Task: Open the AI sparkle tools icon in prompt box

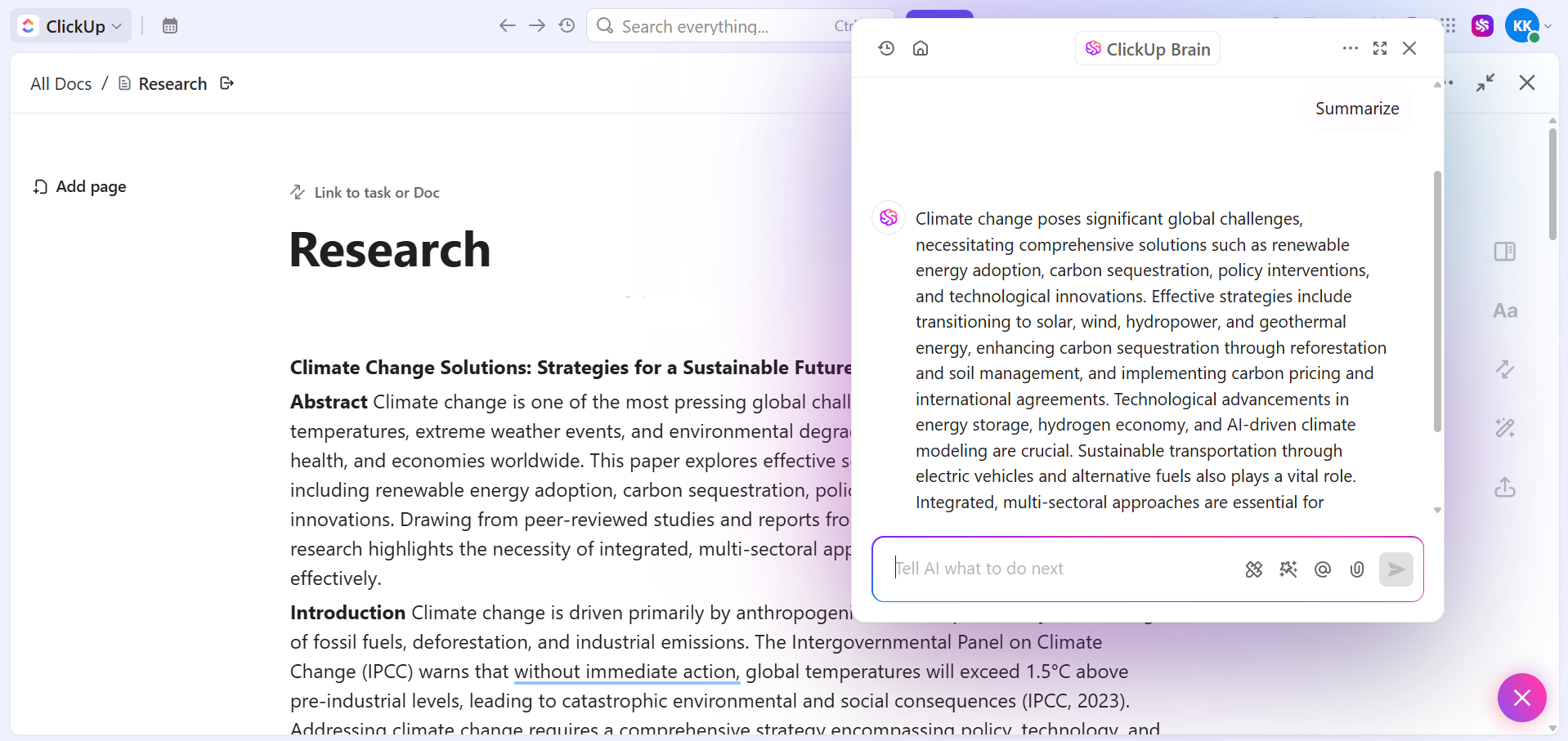Action: coord(1288,569)
